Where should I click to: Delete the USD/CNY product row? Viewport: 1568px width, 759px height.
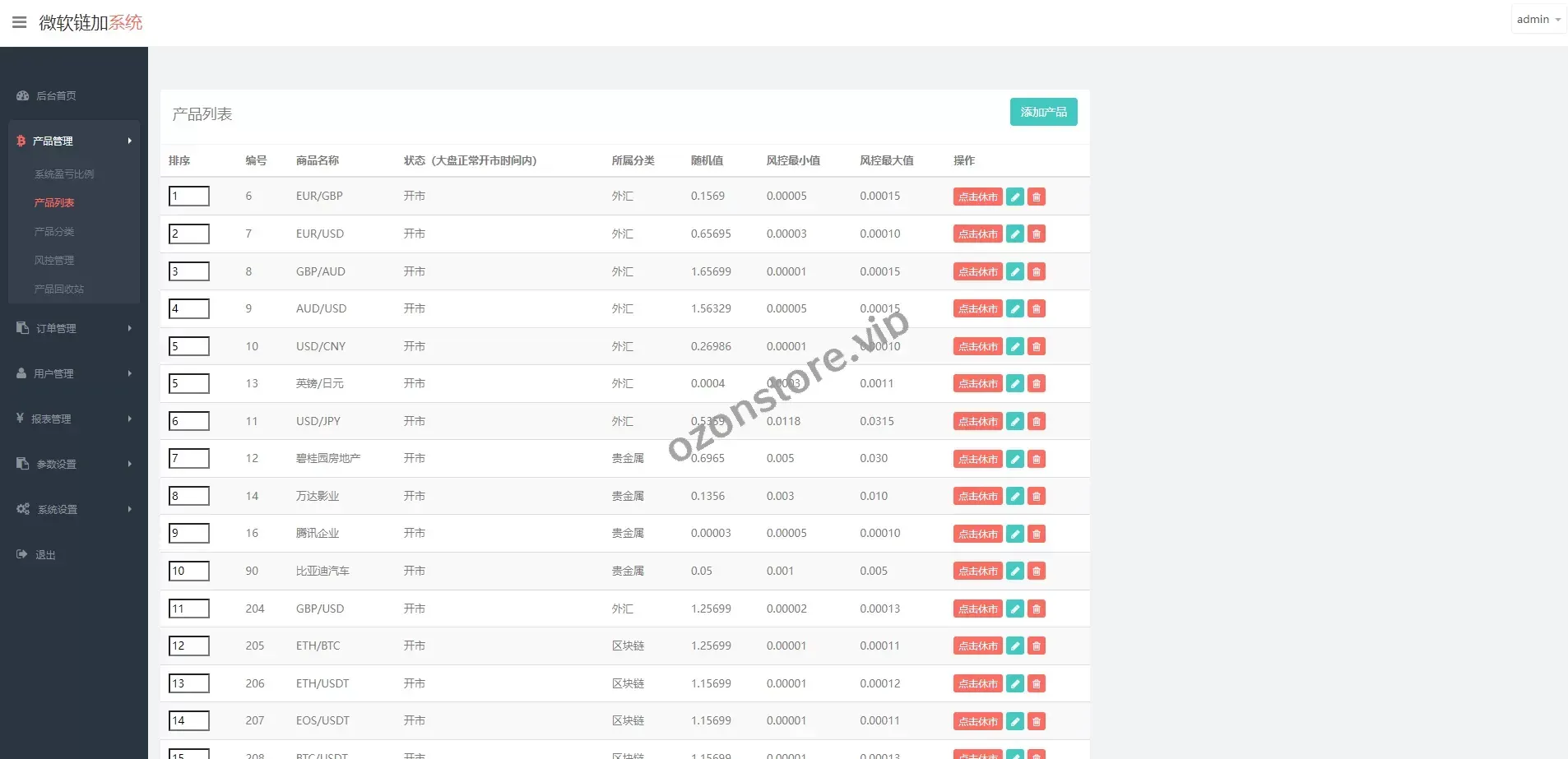pyautogui.click(x=1037, y=347)
